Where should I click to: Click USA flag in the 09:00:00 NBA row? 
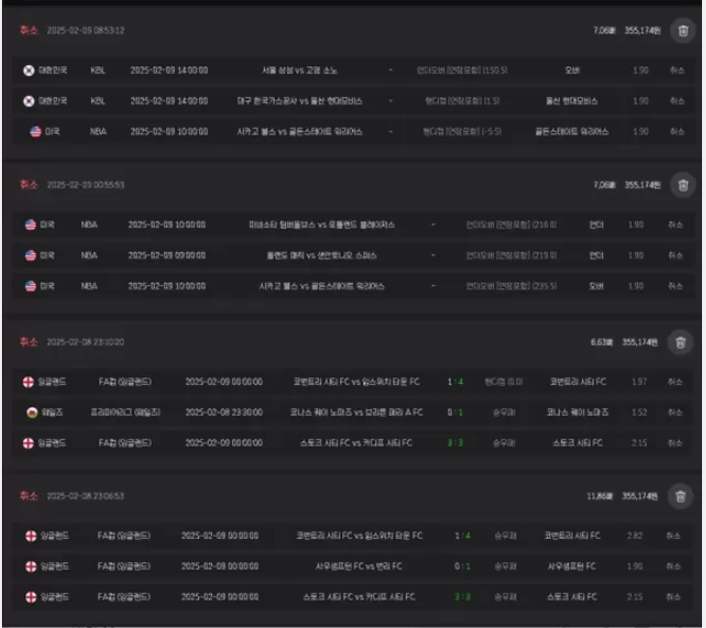(30, 256)
